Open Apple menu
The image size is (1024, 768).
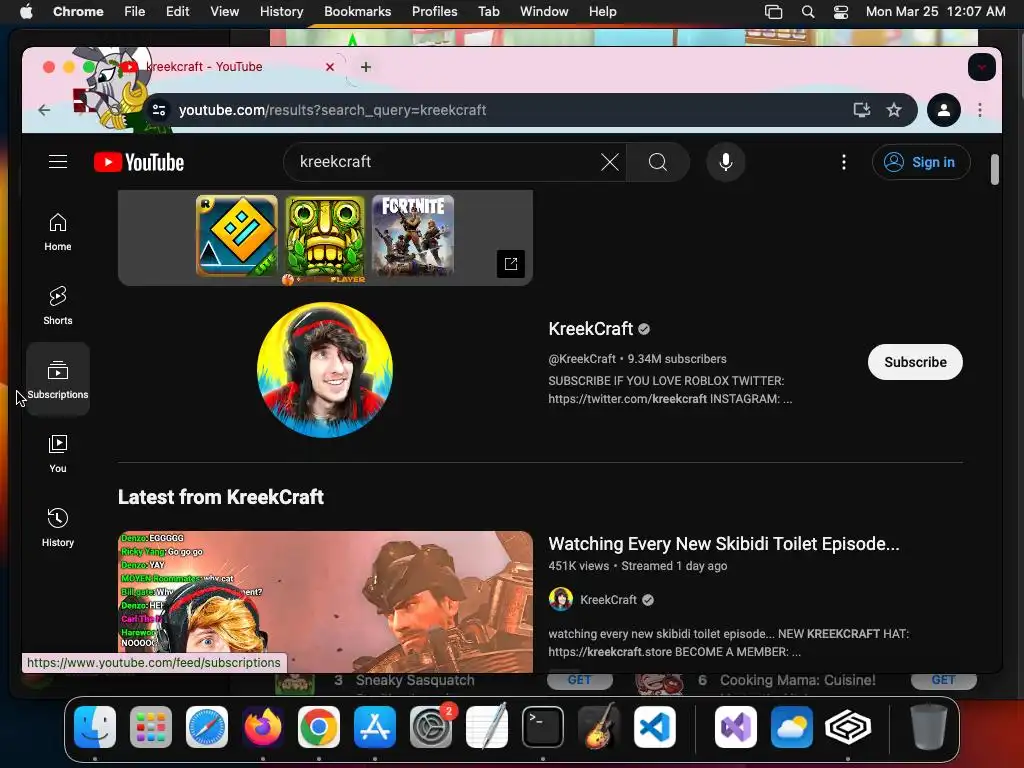[x=26, y=12]
